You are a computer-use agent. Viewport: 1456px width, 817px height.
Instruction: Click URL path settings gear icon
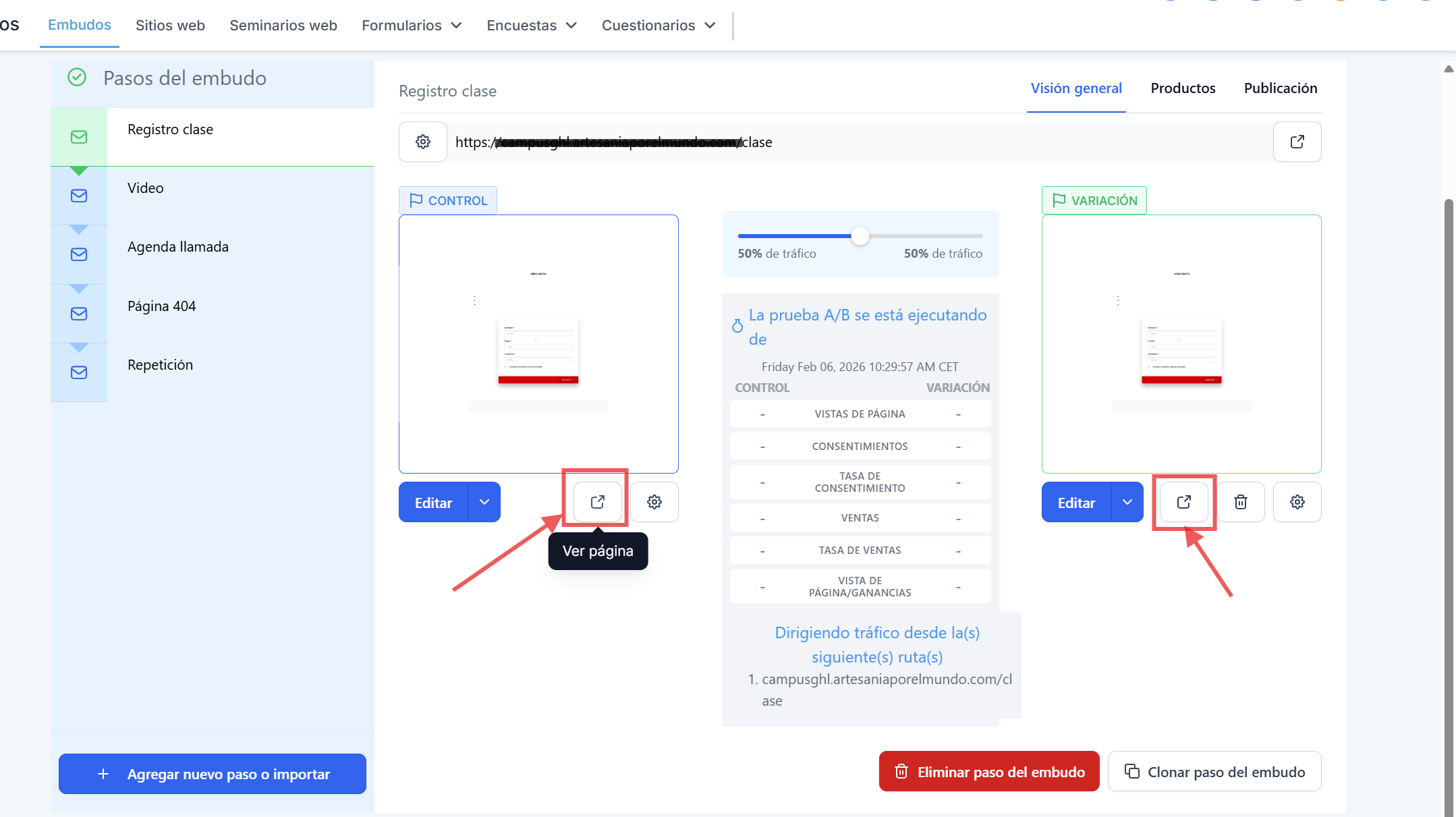click(422, 142)
